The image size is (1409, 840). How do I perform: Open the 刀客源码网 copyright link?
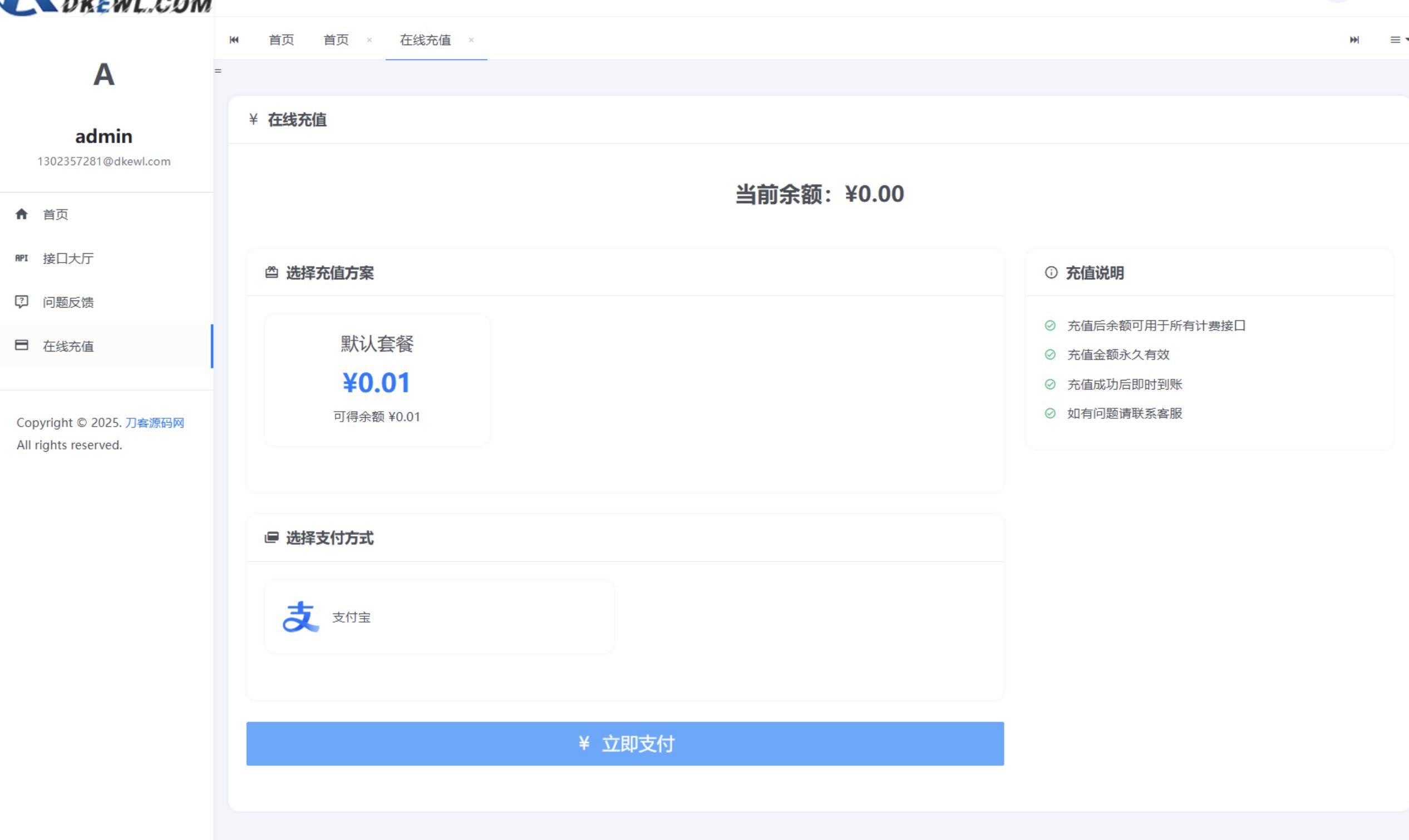click(x=155, y=423)
